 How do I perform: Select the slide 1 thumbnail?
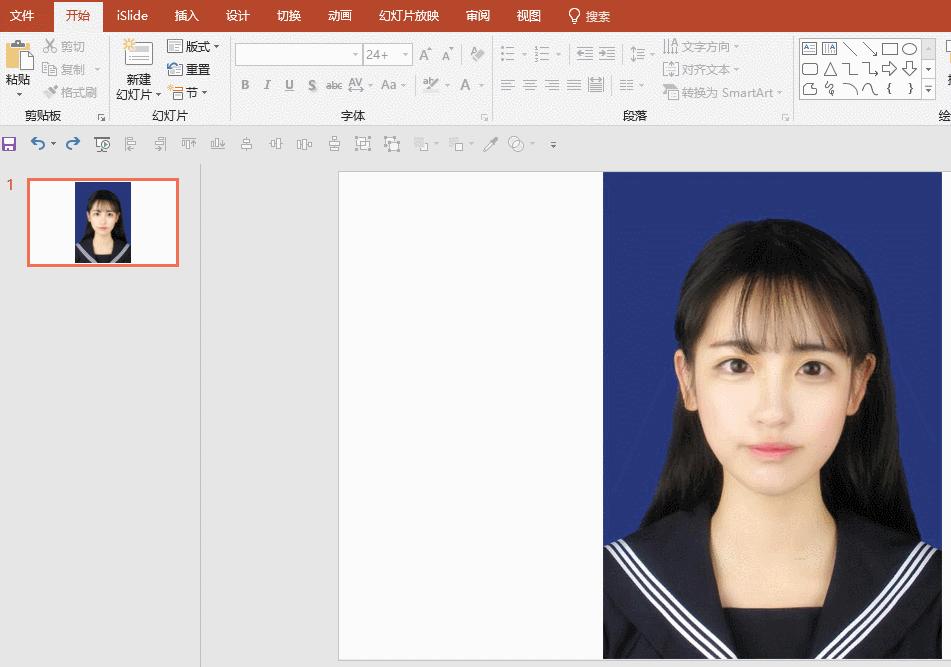(102, 222)
